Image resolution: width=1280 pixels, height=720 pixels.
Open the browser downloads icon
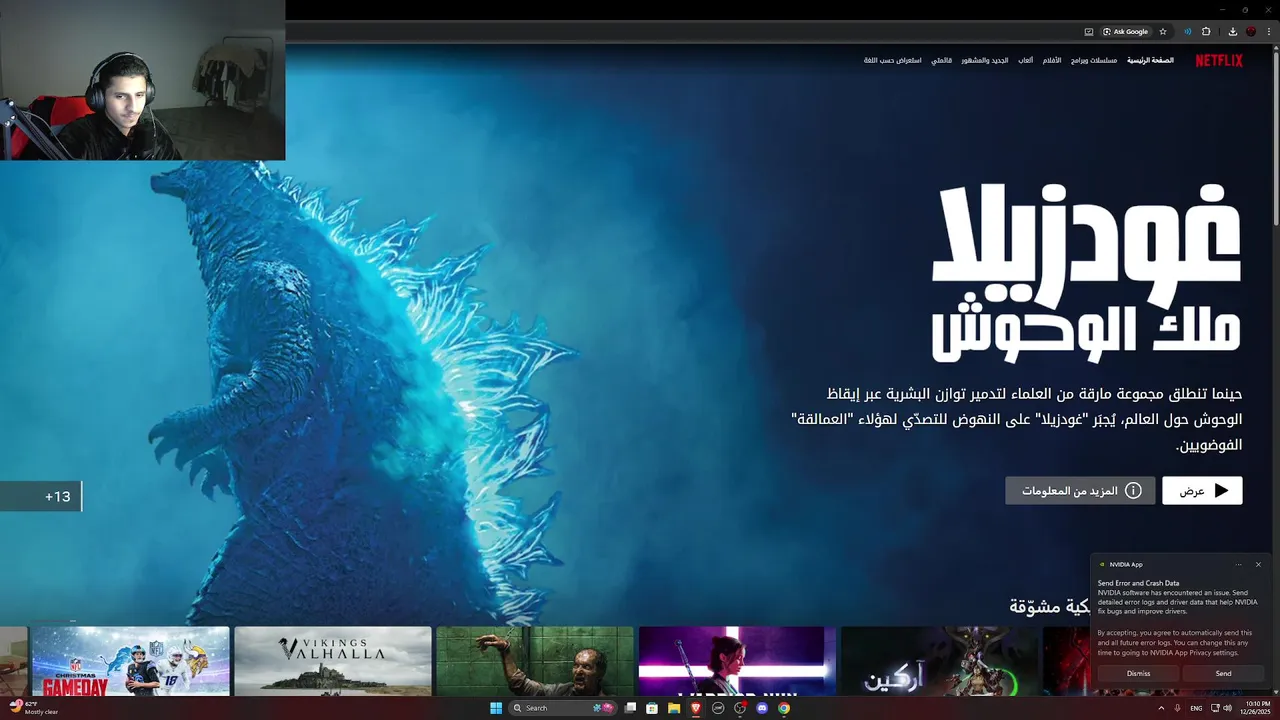(x=1233, y=32)
